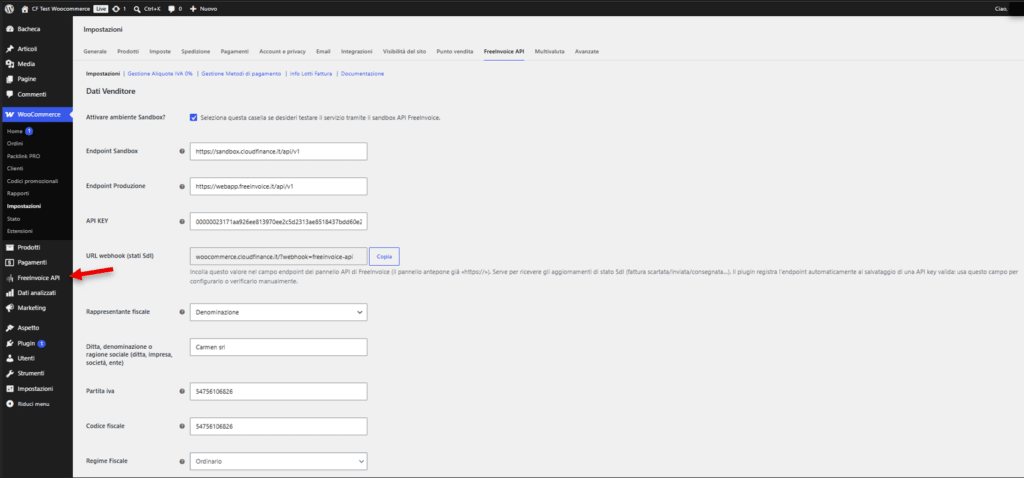Viewport: 1024px width, 478px height.
Task: Open the Documentazione link
Action: [x=362, y=74]
